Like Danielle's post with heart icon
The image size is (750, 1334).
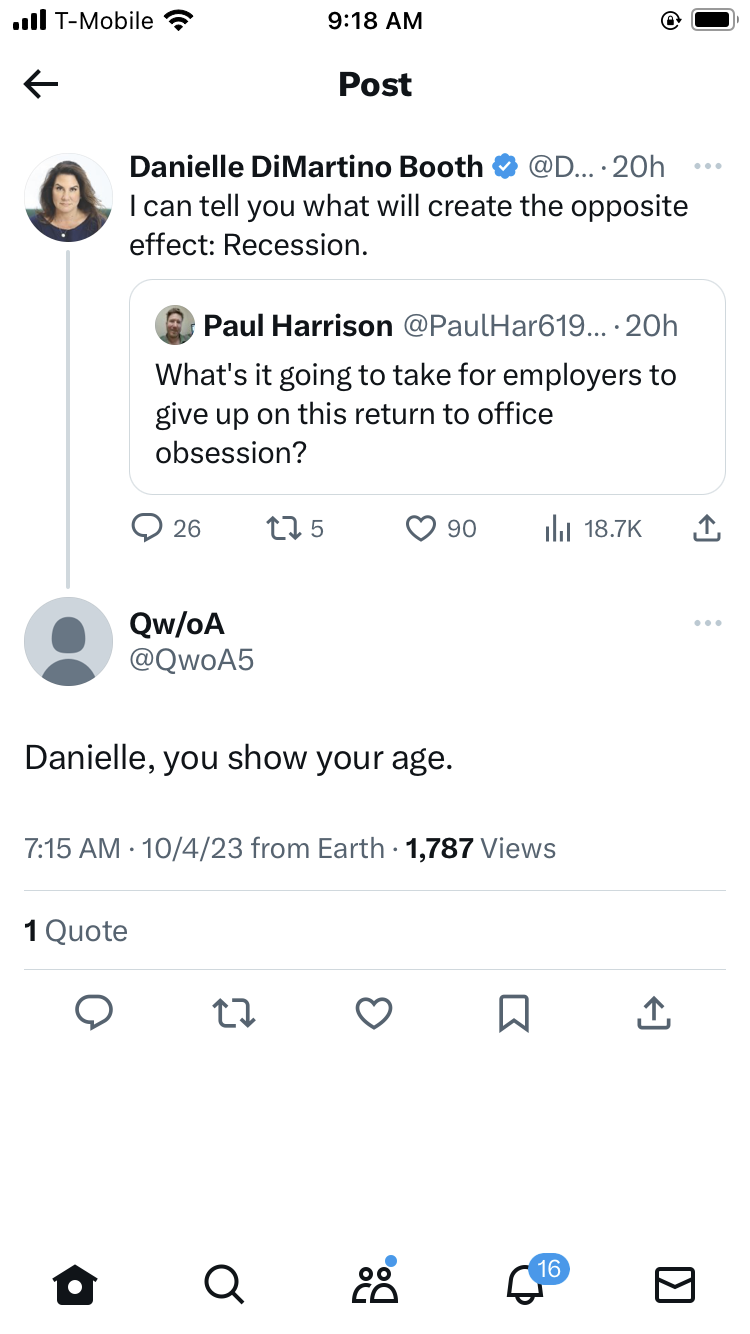(x=421, y=528)
